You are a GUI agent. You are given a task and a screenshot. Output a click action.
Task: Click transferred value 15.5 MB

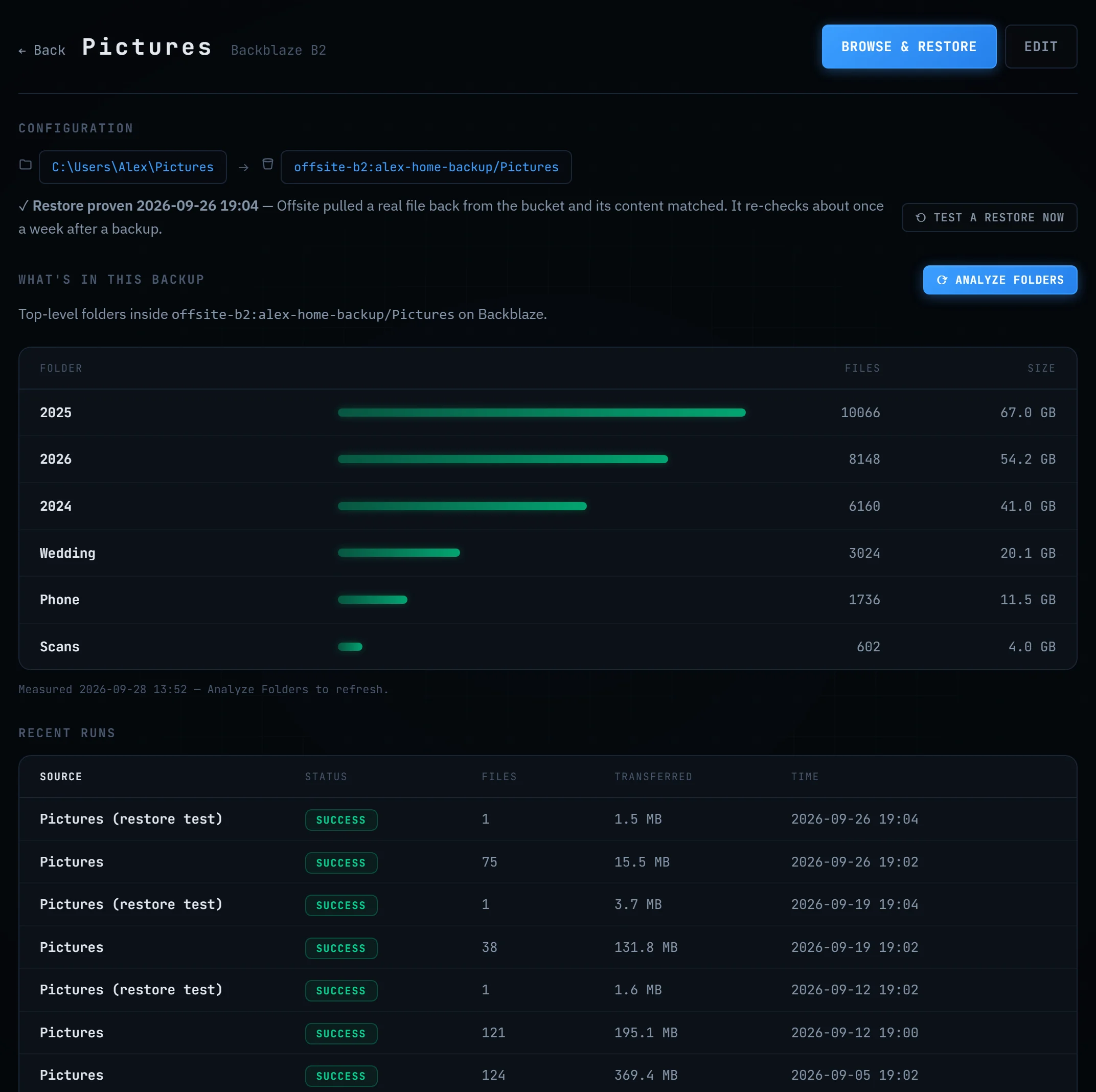coord(642,862)
